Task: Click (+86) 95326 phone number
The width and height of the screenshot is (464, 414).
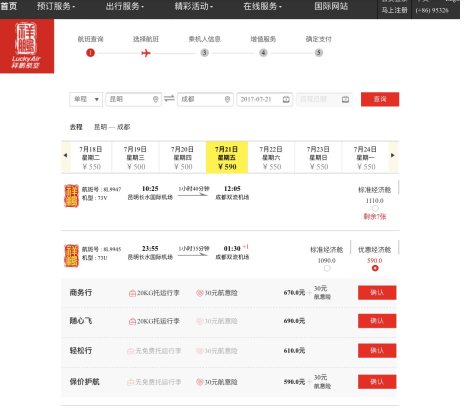Action: tap(432, 10)
